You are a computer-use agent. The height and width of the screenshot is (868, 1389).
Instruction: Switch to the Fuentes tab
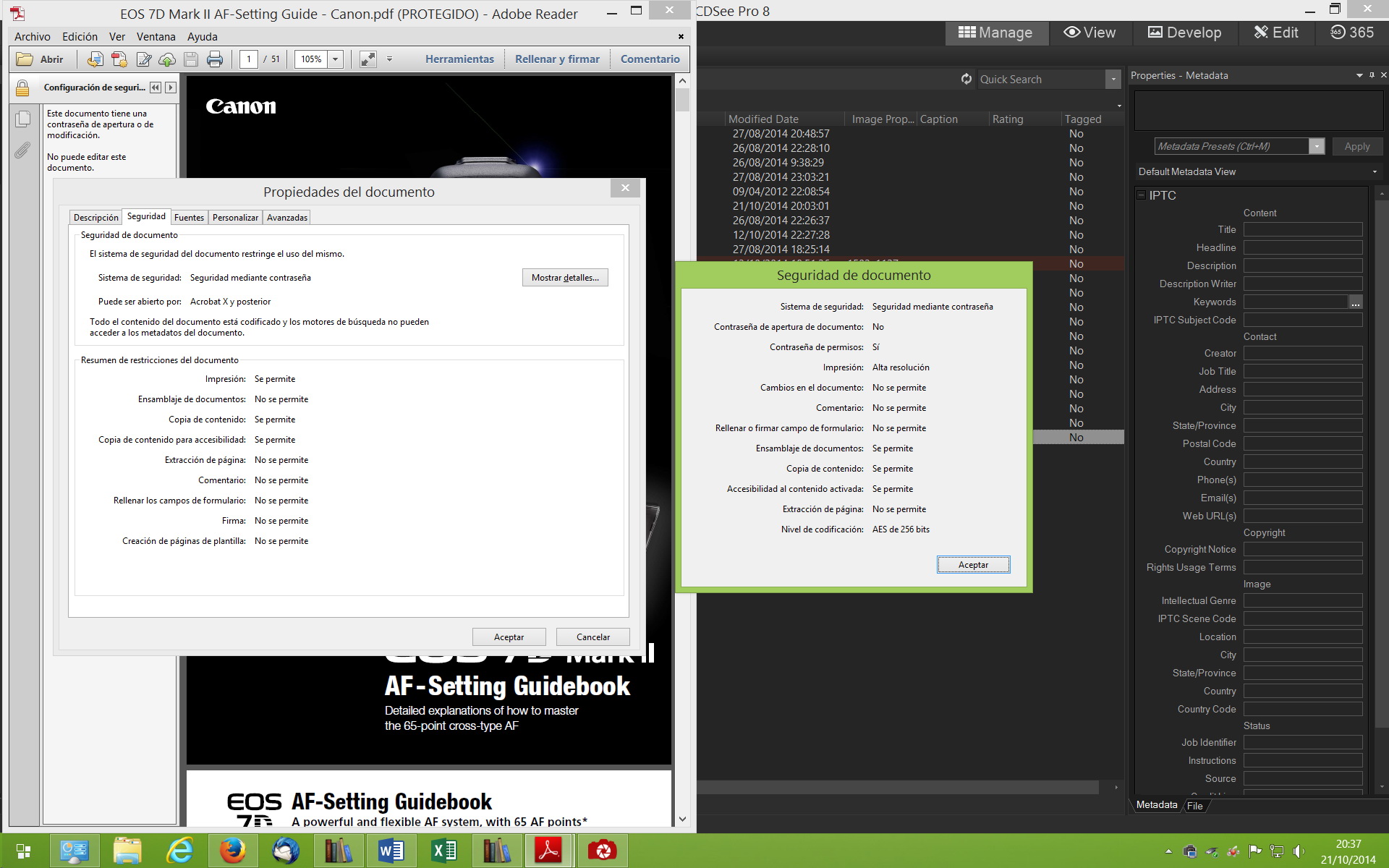click(189, 218)
